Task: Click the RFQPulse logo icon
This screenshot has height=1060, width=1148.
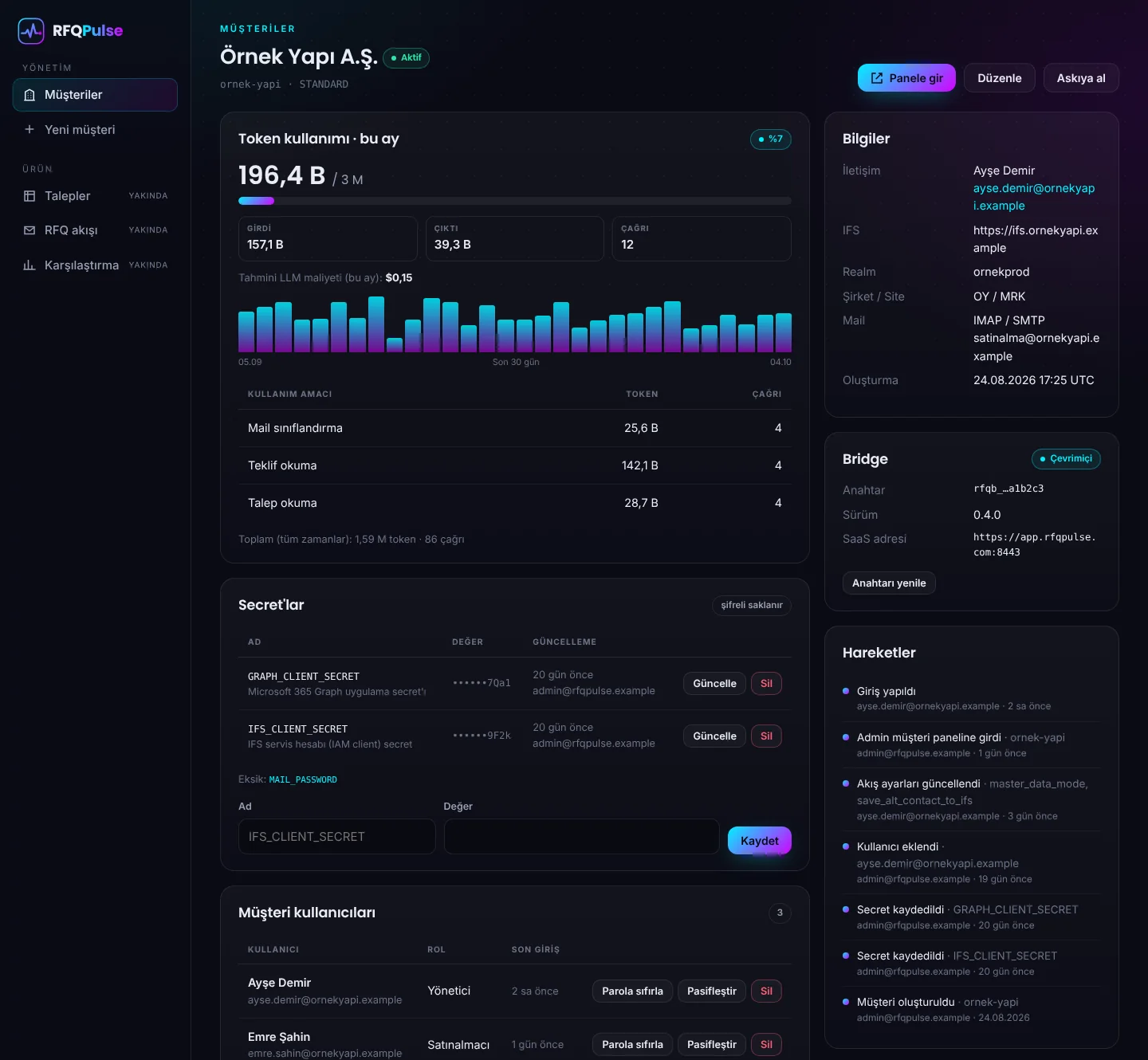Action: (31, 31)
